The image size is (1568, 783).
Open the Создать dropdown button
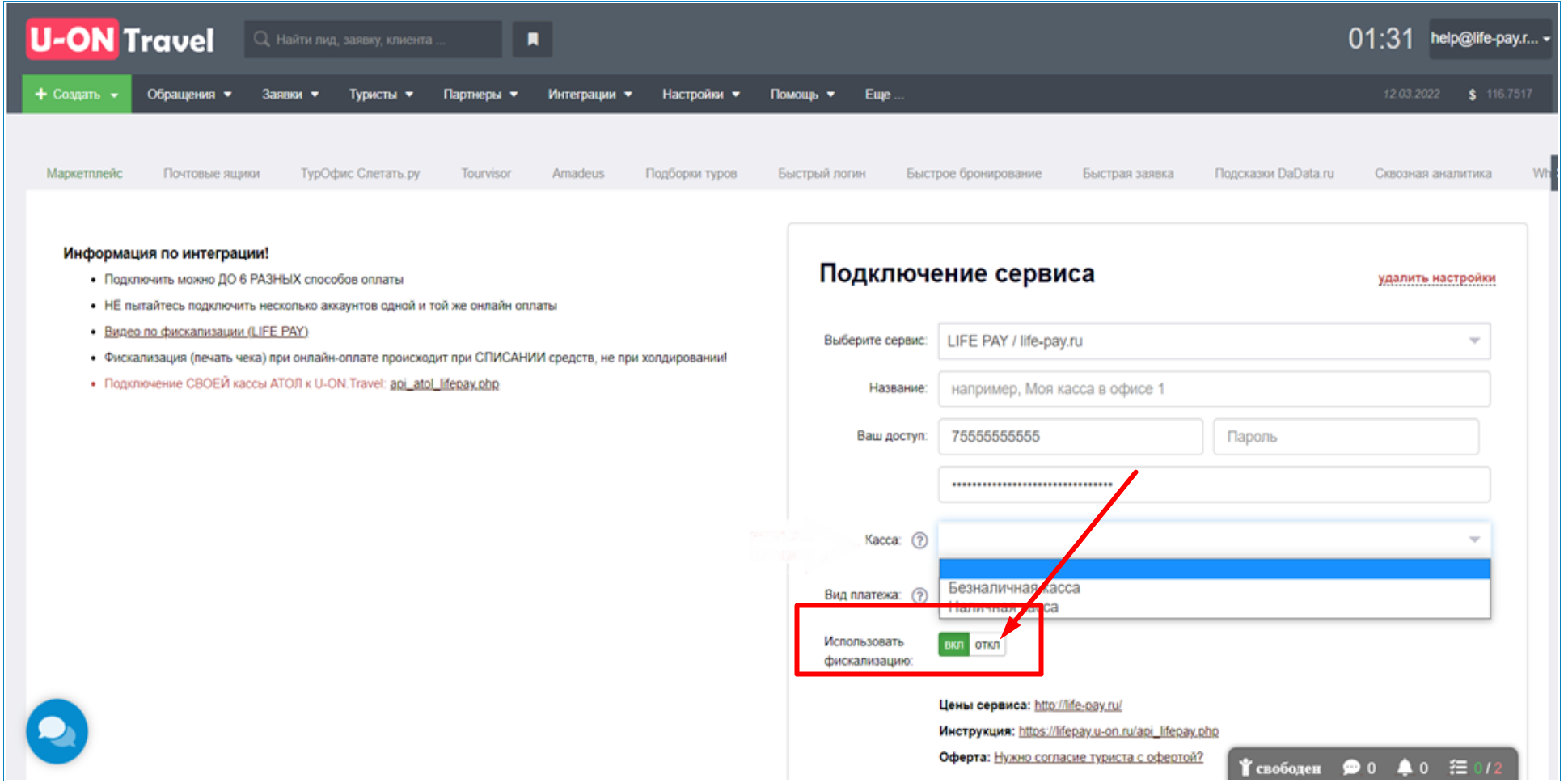click(77, 94)
